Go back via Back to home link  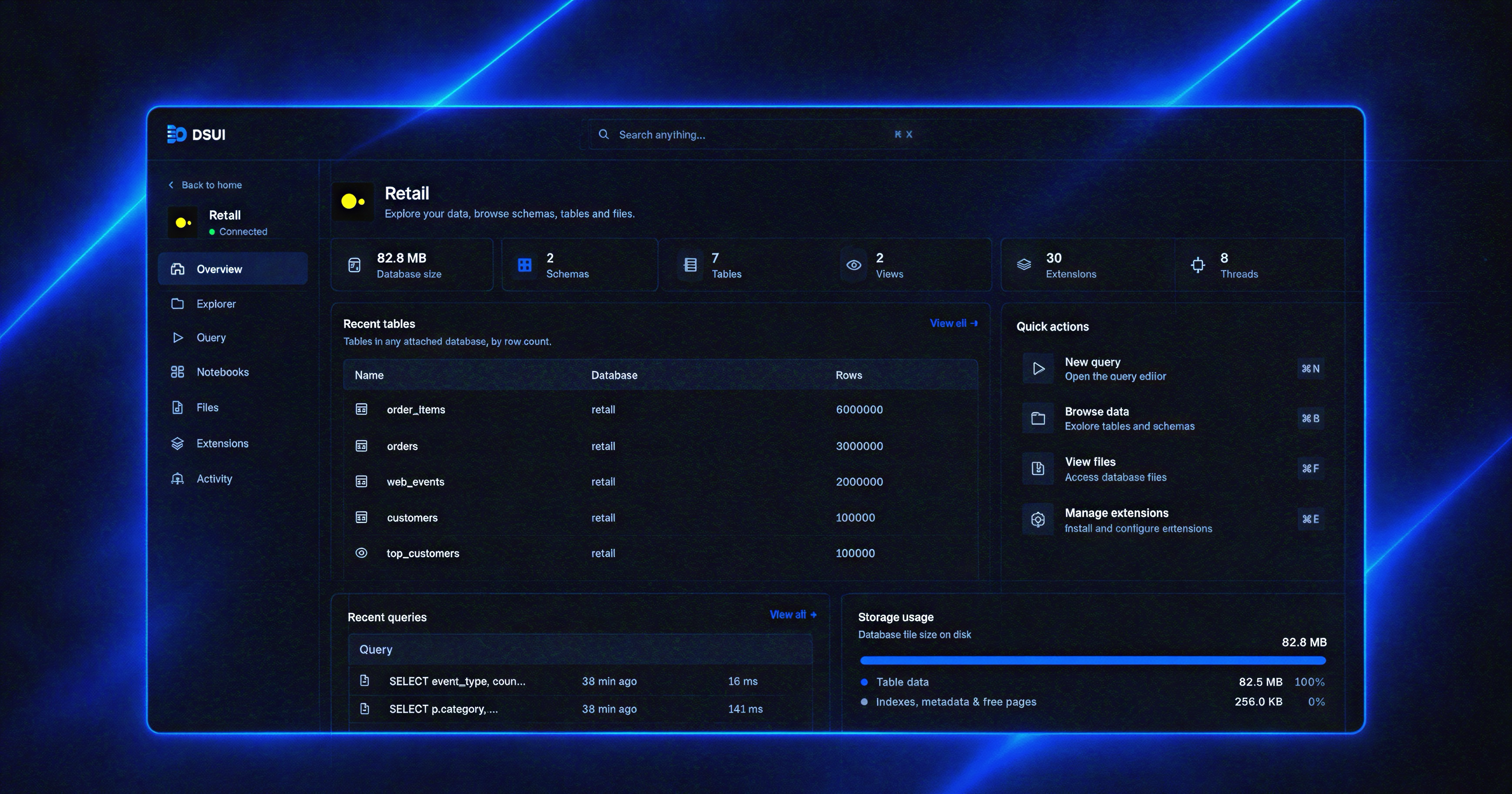tap(205, 185)
